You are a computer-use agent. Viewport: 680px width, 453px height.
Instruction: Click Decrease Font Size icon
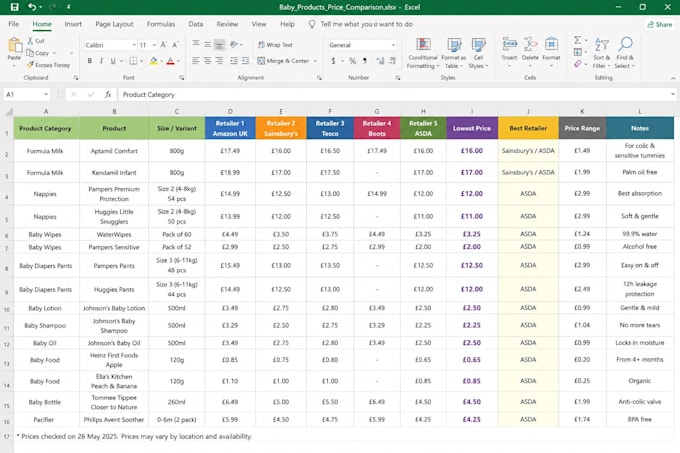coord(175,45)
